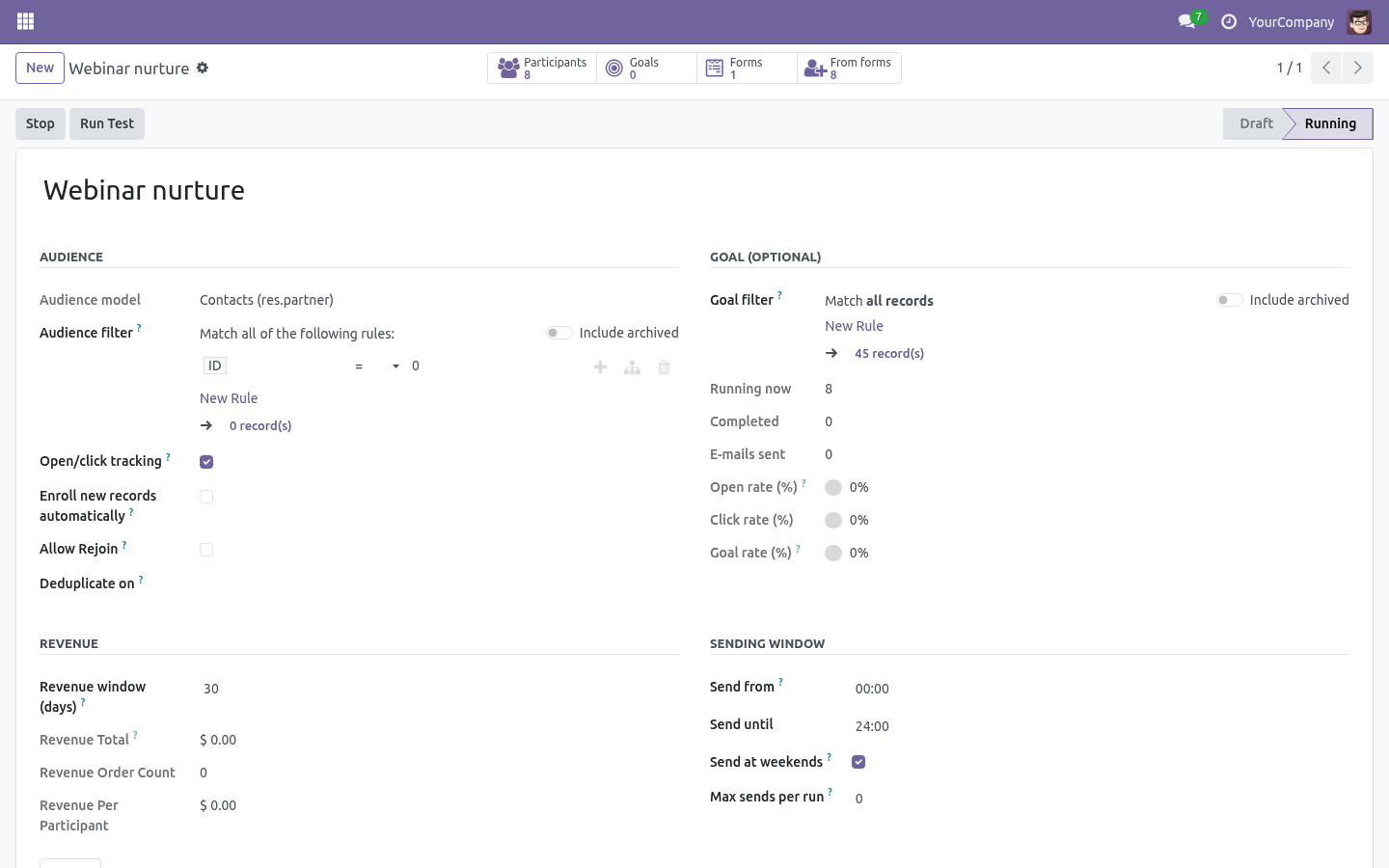View the 0 record(s) audience matches
The height and width of the screenshot is (868, 1389).
pos(260,426)
